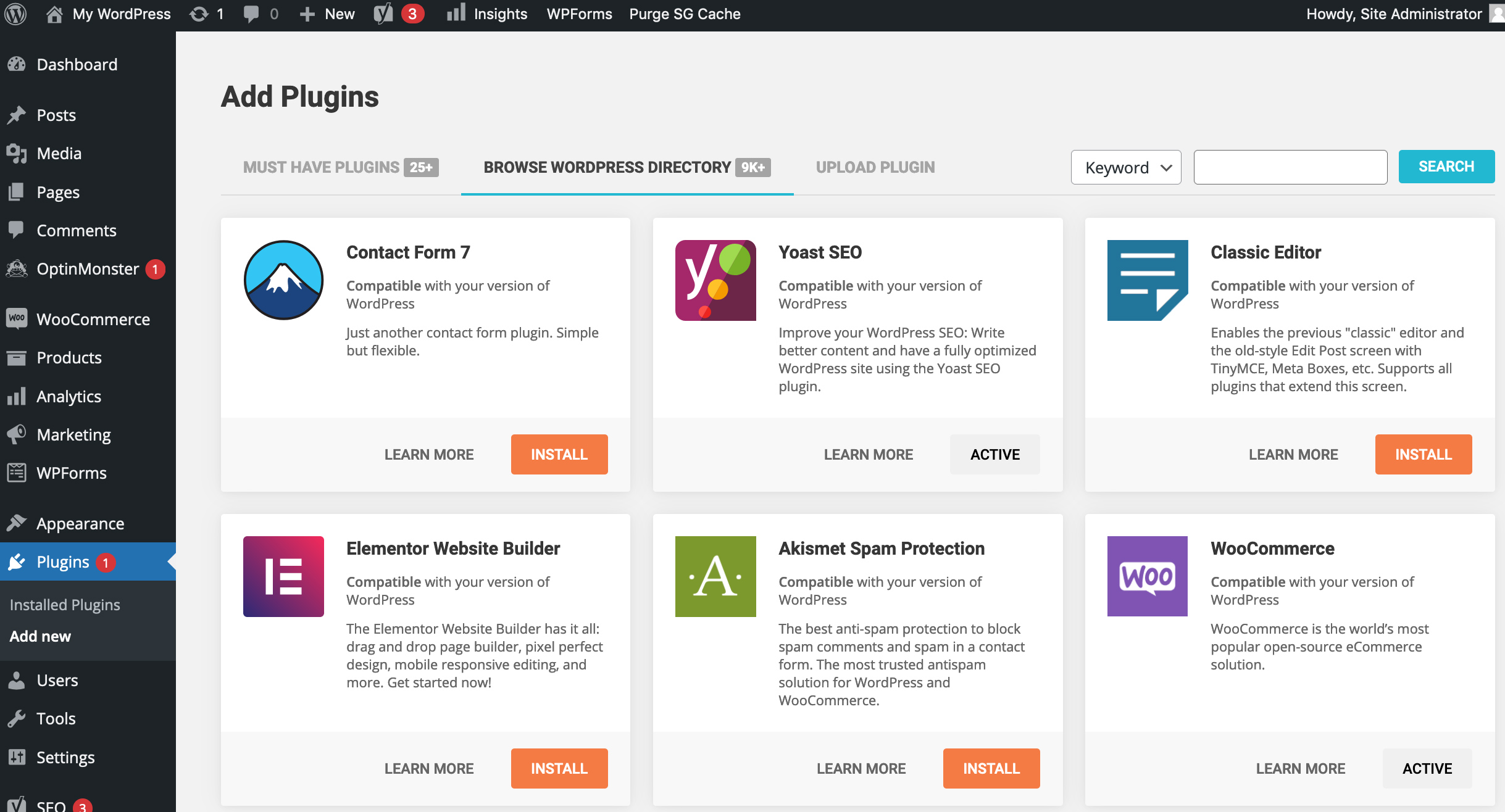Image resolution: width=1505 pixels, height=812 pixels.
Task: Learn more about Akismet Spam Protection
Action: (861, 768)
